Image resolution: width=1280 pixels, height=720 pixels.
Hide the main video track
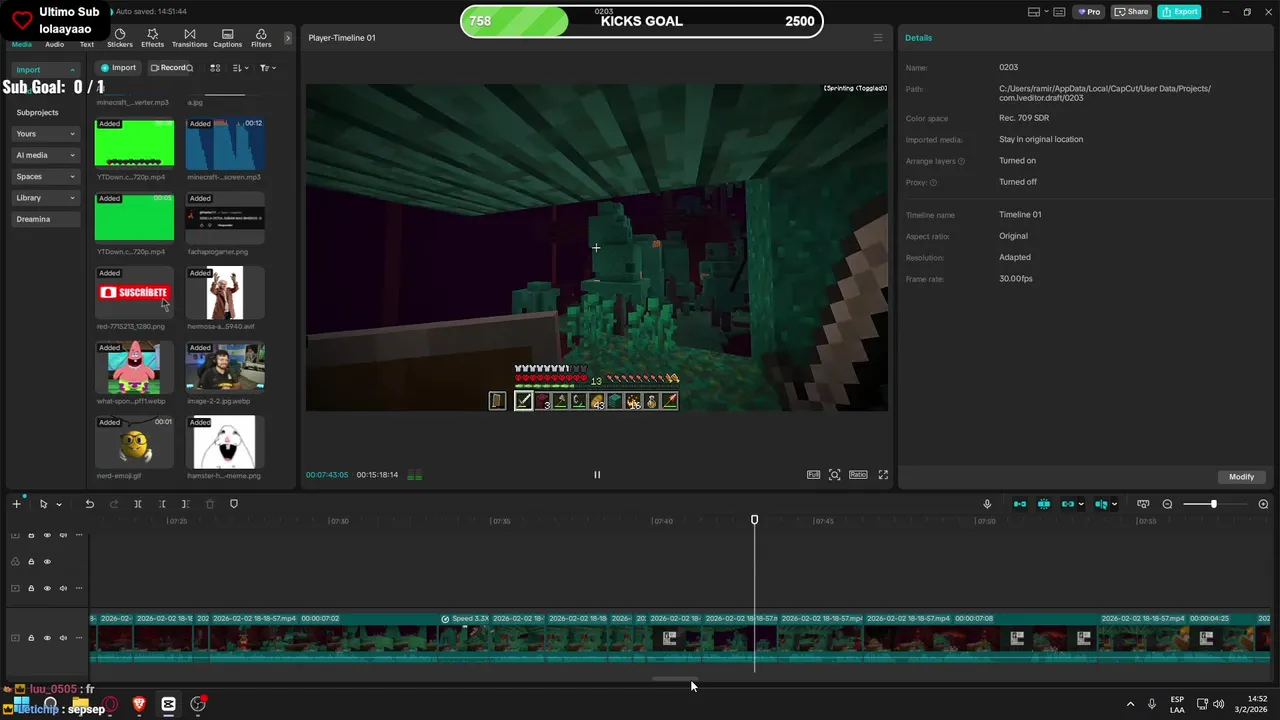[47, 637]
